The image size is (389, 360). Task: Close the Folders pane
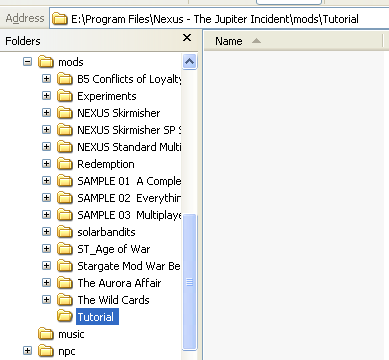(187, 38)
